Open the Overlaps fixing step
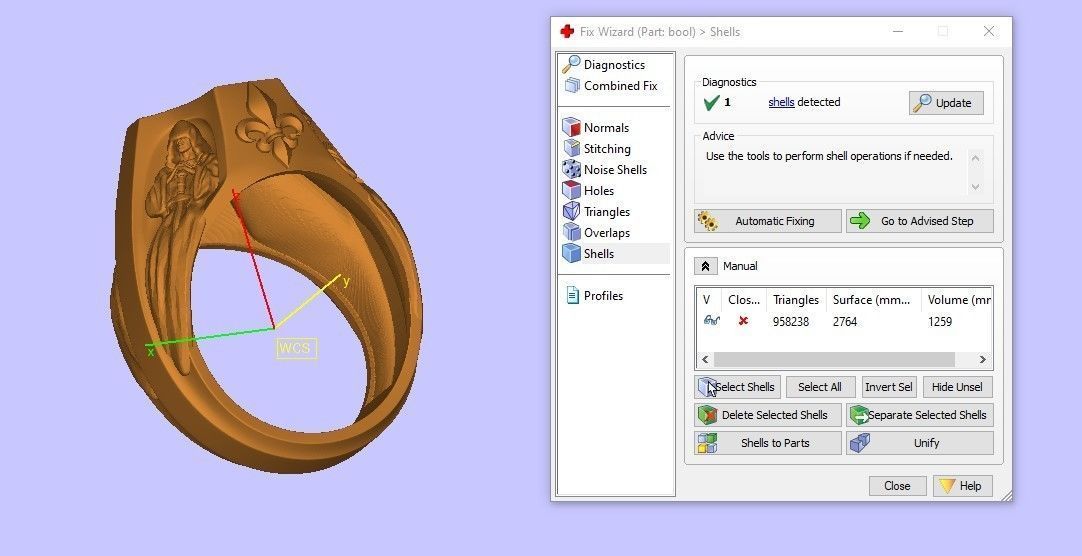The height and width of the screenshot is (556, 1082). pyautogui.click(x=607, y=232)
